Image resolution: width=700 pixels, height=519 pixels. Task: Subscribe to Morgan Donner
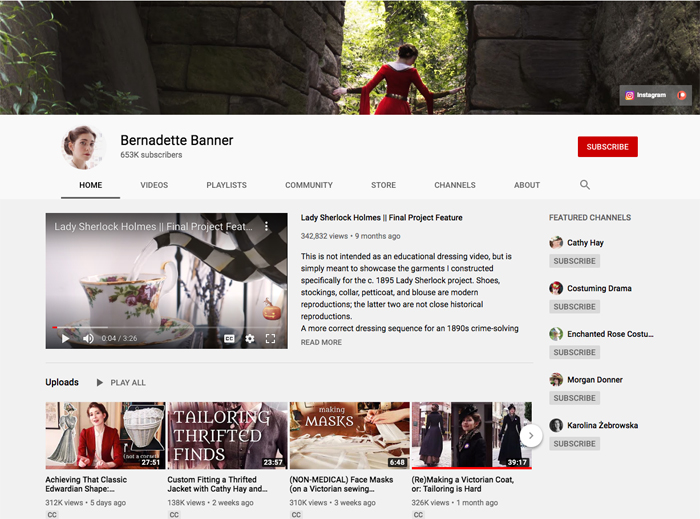[x=575, y=398]
